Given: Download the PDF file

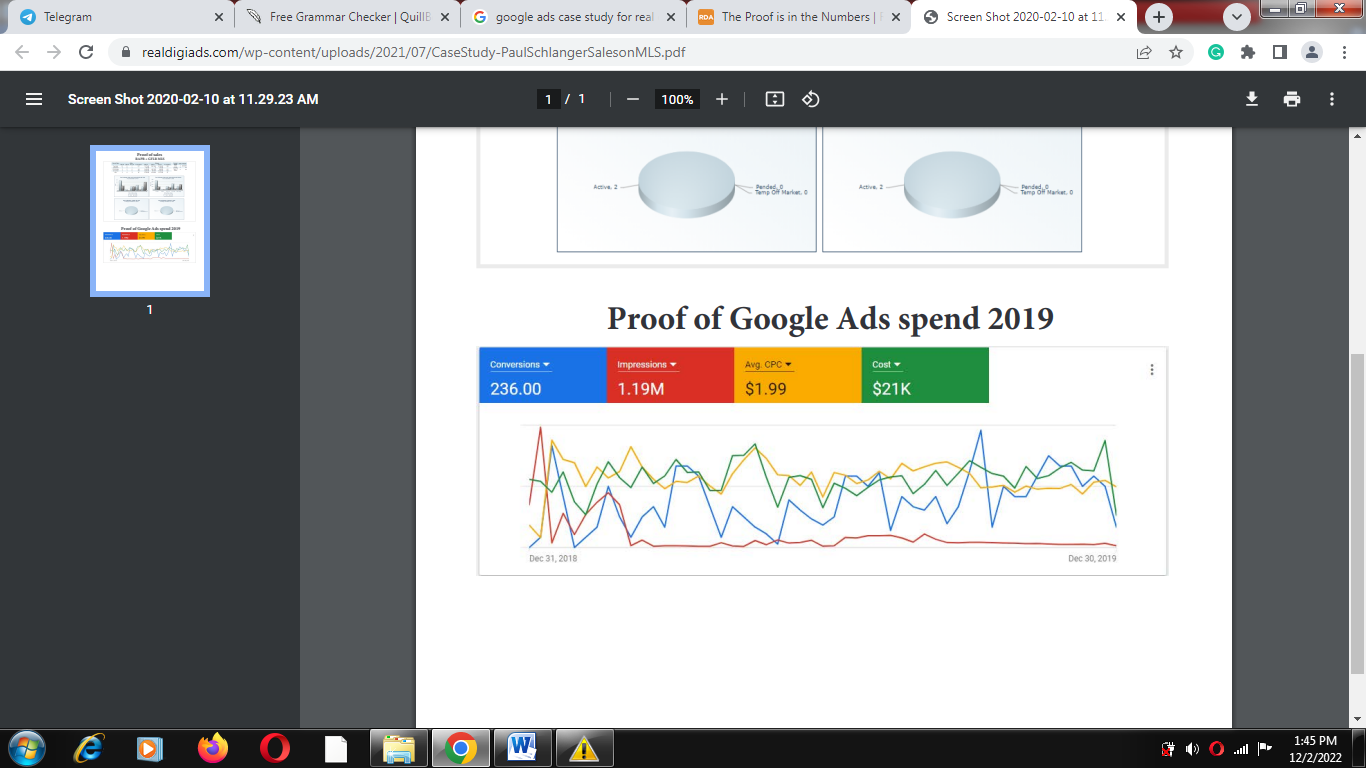Looking at the screenshot, I should (x=1251, y=99).
